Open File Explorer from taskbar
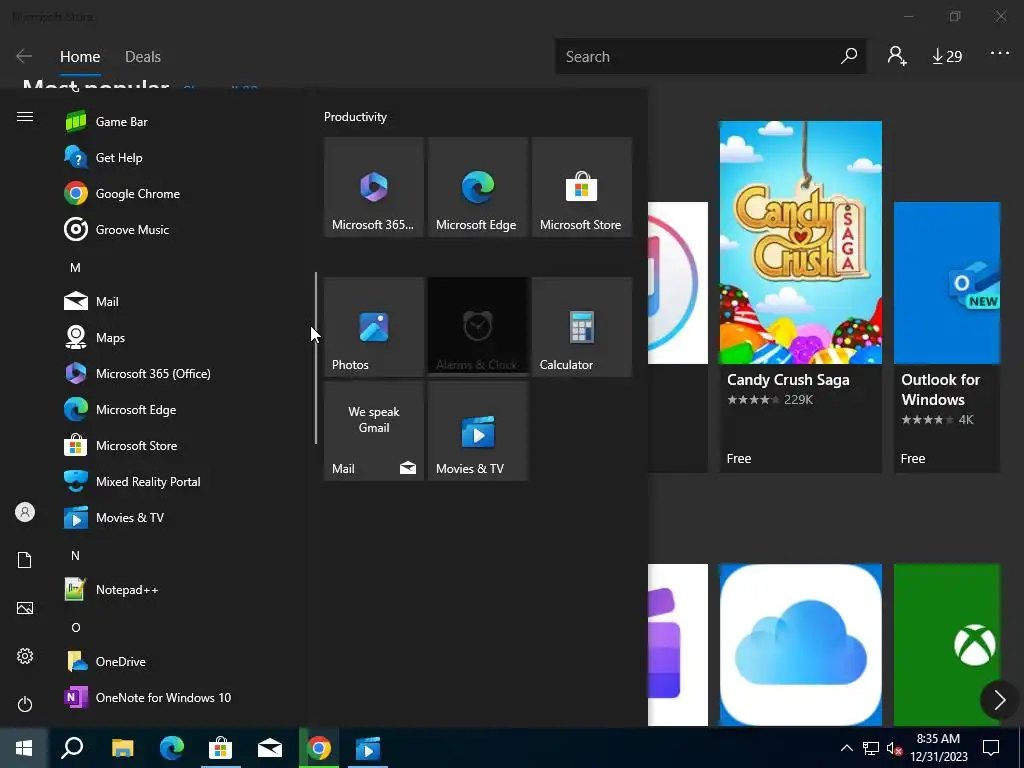 (x=122, y=748)
